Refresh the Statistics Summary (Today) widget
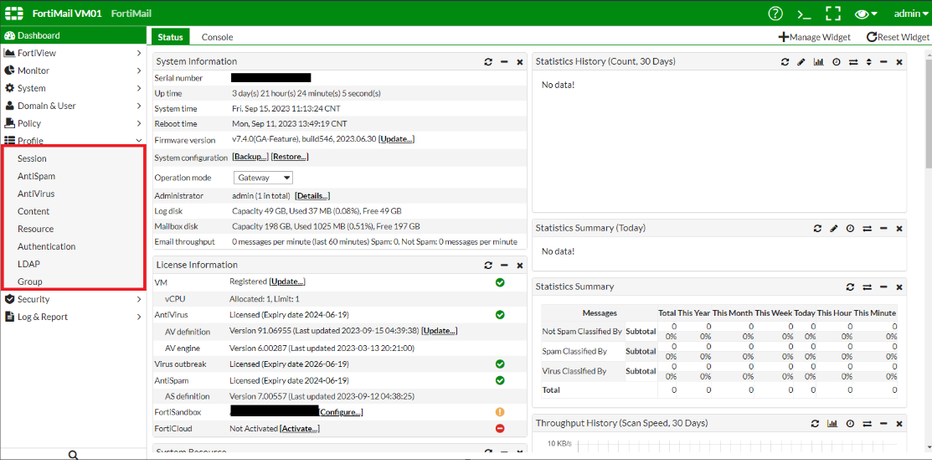Image resolution: width=932 pixels, height=460 pixels. (x=817, y=228)
